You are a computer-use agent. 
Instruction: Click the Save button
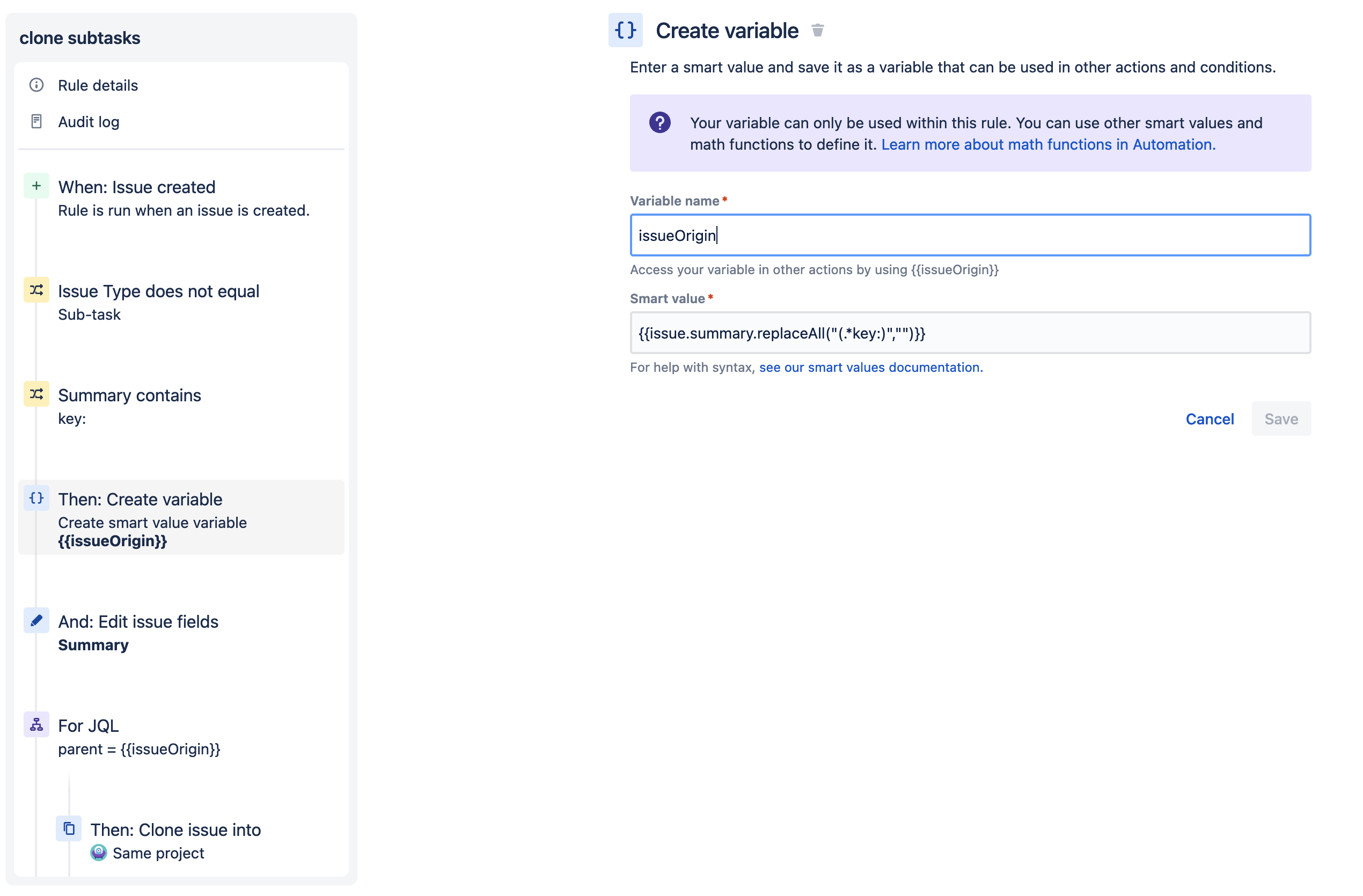coord(1281,418)
